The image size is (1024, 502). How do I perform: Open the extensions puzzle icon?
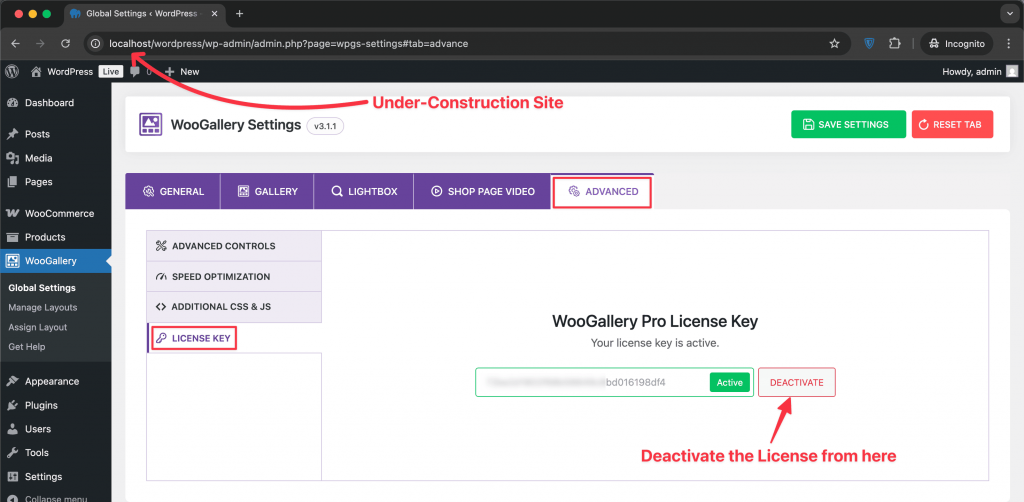(895, 44)
